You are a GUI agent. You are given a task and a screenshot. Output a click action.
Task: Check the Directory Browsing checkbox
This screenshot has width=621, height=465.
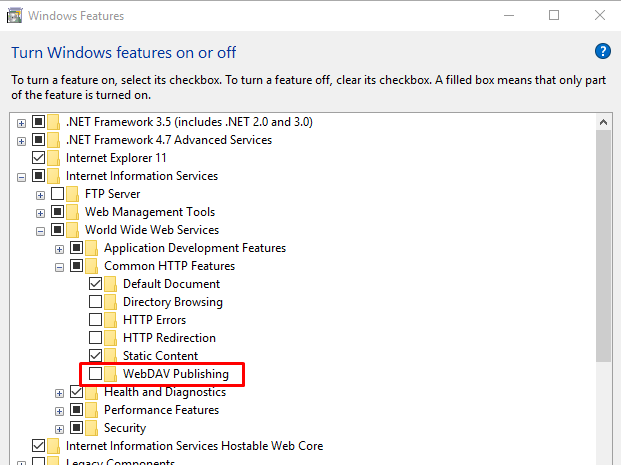click(x=95, y=301)
